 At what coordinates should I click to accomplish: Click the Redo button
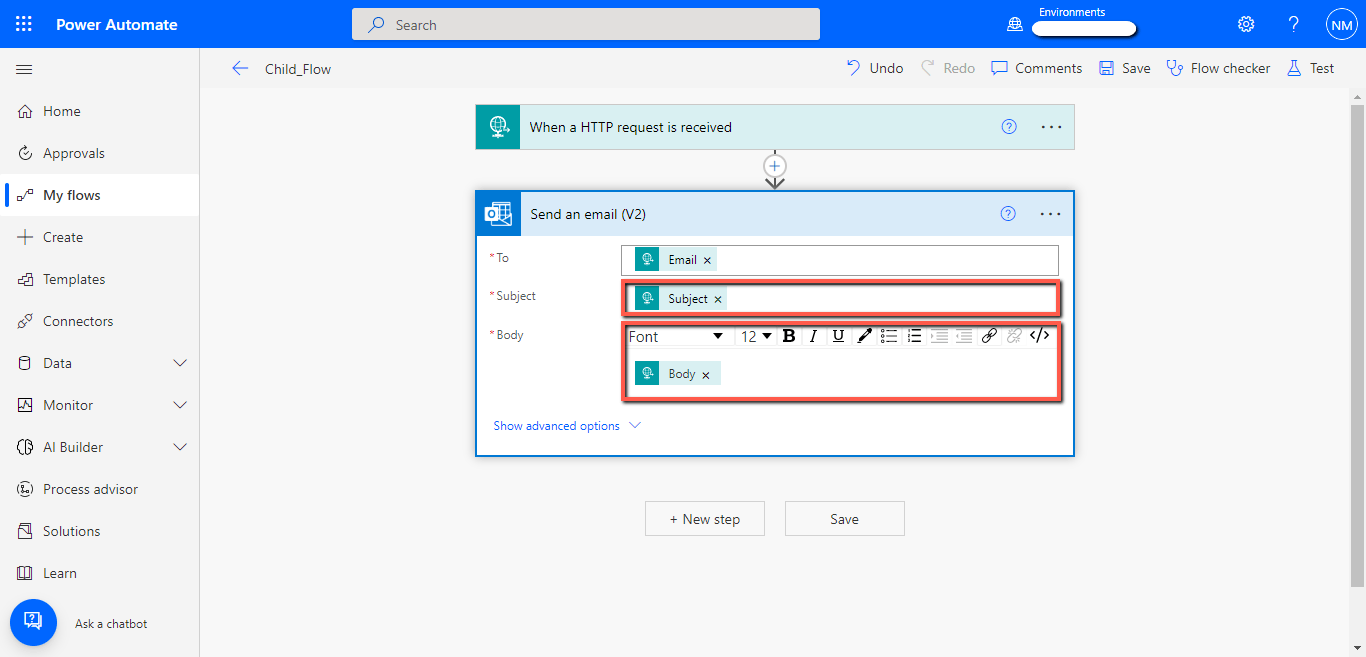947,68
